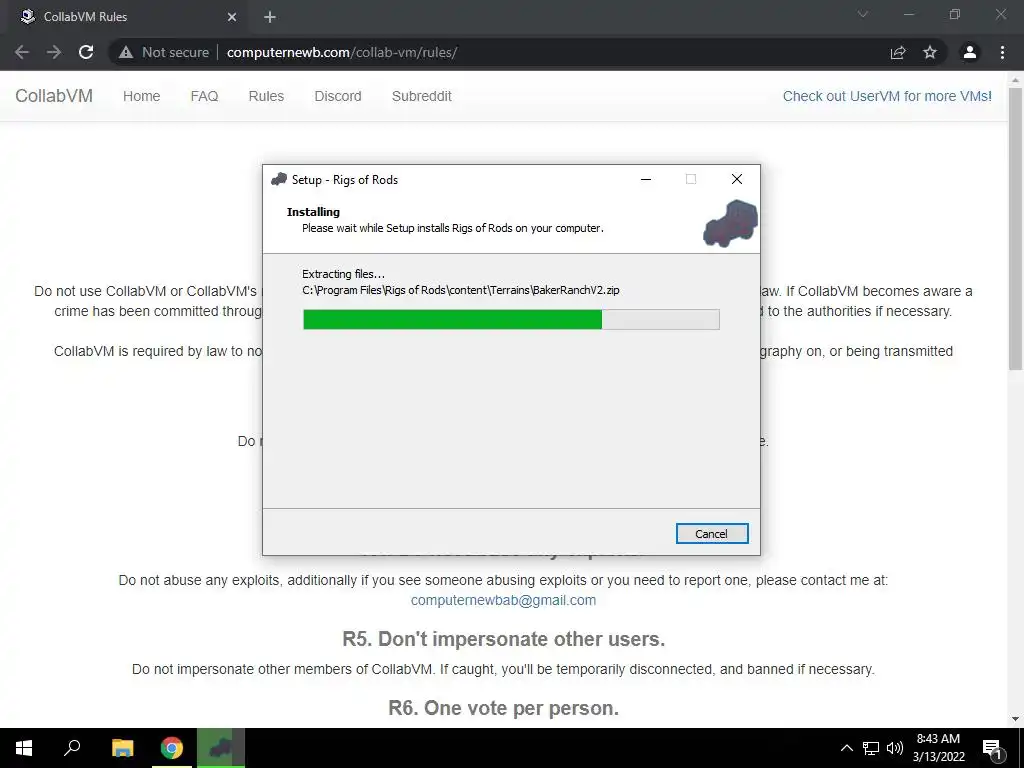Open the tab search chevron
The width and height of the screenshot is (1024, 768).
(x=863, y=14)
